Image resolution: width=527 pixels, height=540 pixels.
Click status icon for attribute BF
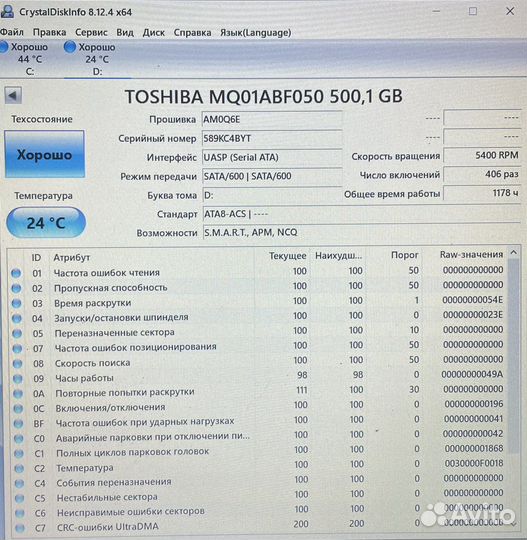19,423
